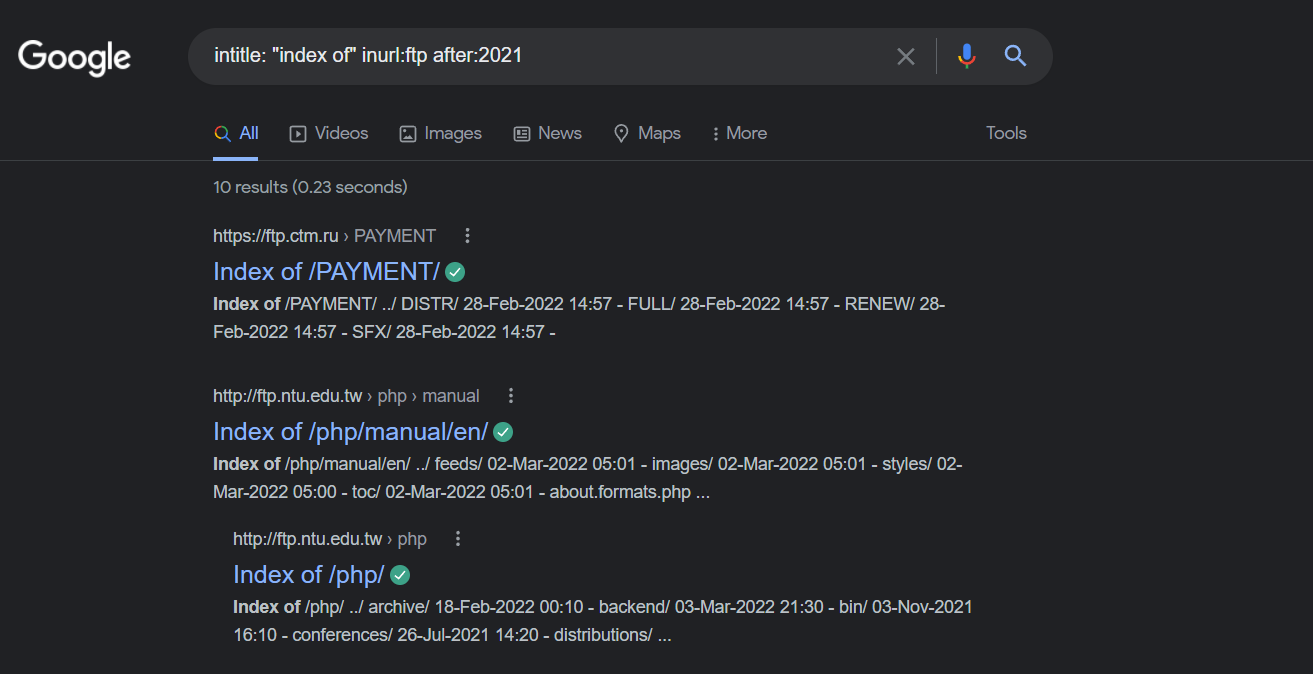Click the ftp.ntu.edu.tw › php › manual URL
Viewport: 1313px width, 674px height.
point(346,396)
